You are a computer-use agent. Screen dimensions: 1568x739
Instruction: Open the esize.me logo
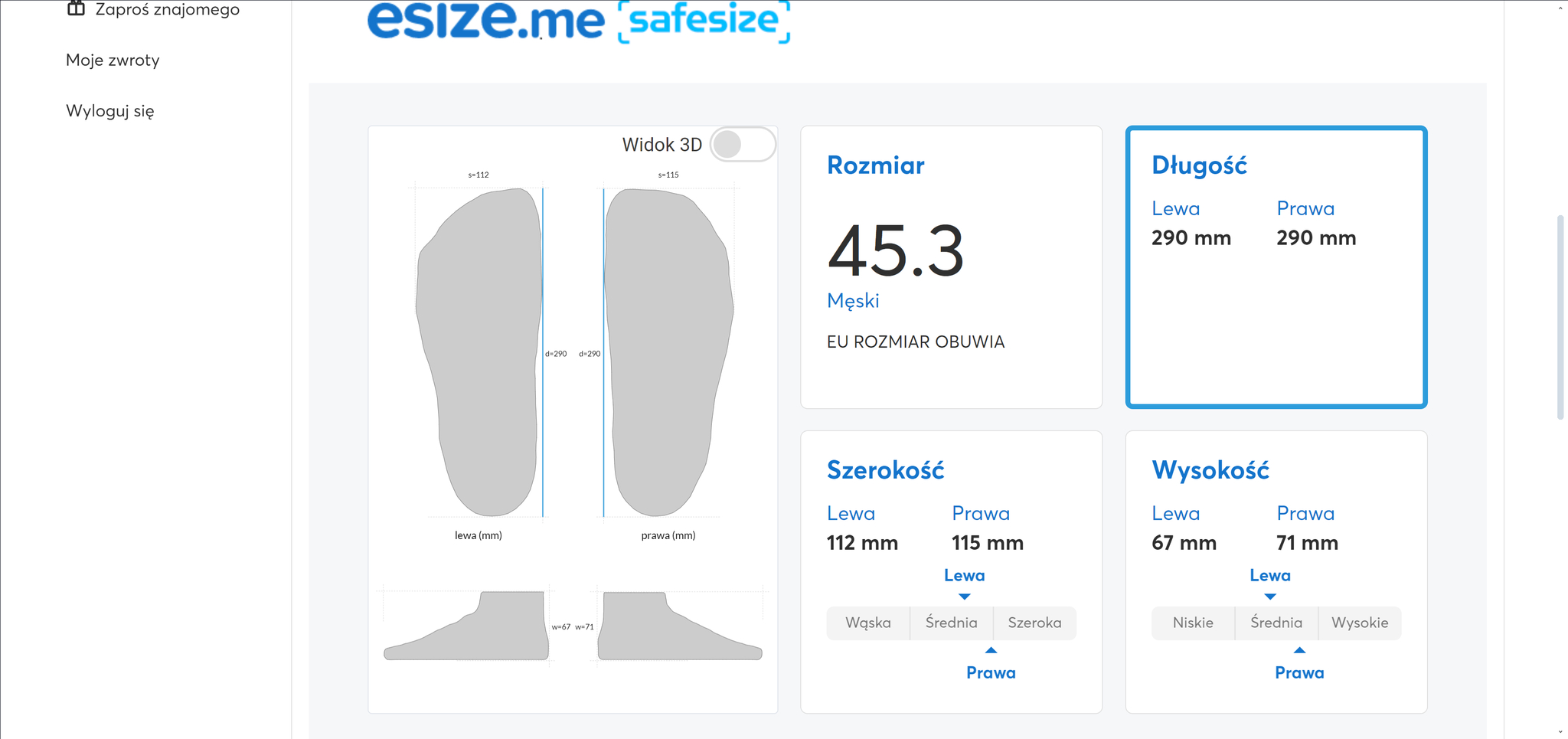click(485, 20)
